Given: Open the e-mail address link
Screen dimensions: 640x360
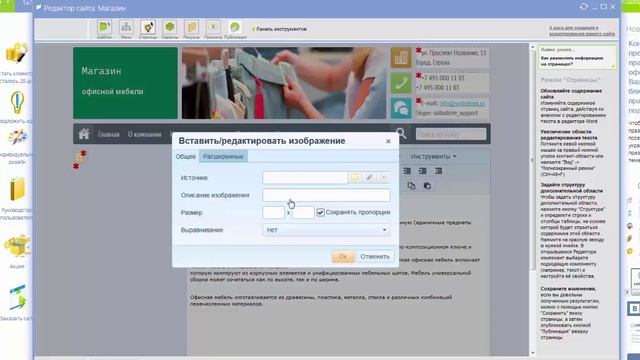Looking at the screenshot, I should click(462, 104).
